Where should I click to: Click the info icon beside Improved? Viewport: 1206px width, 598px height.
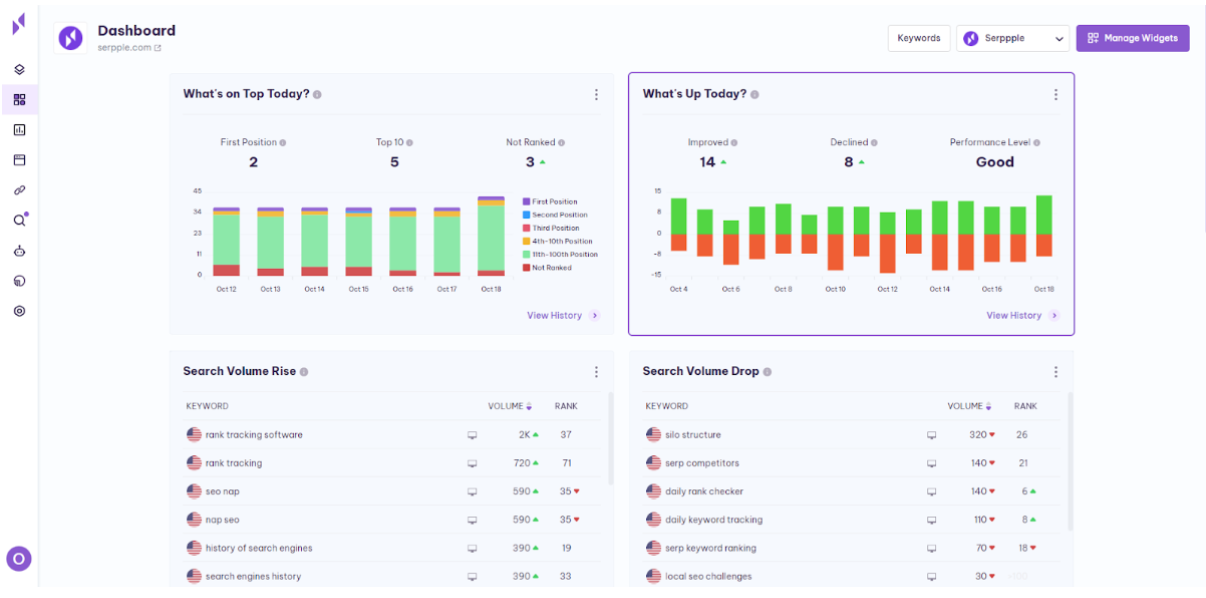[734, 143]
